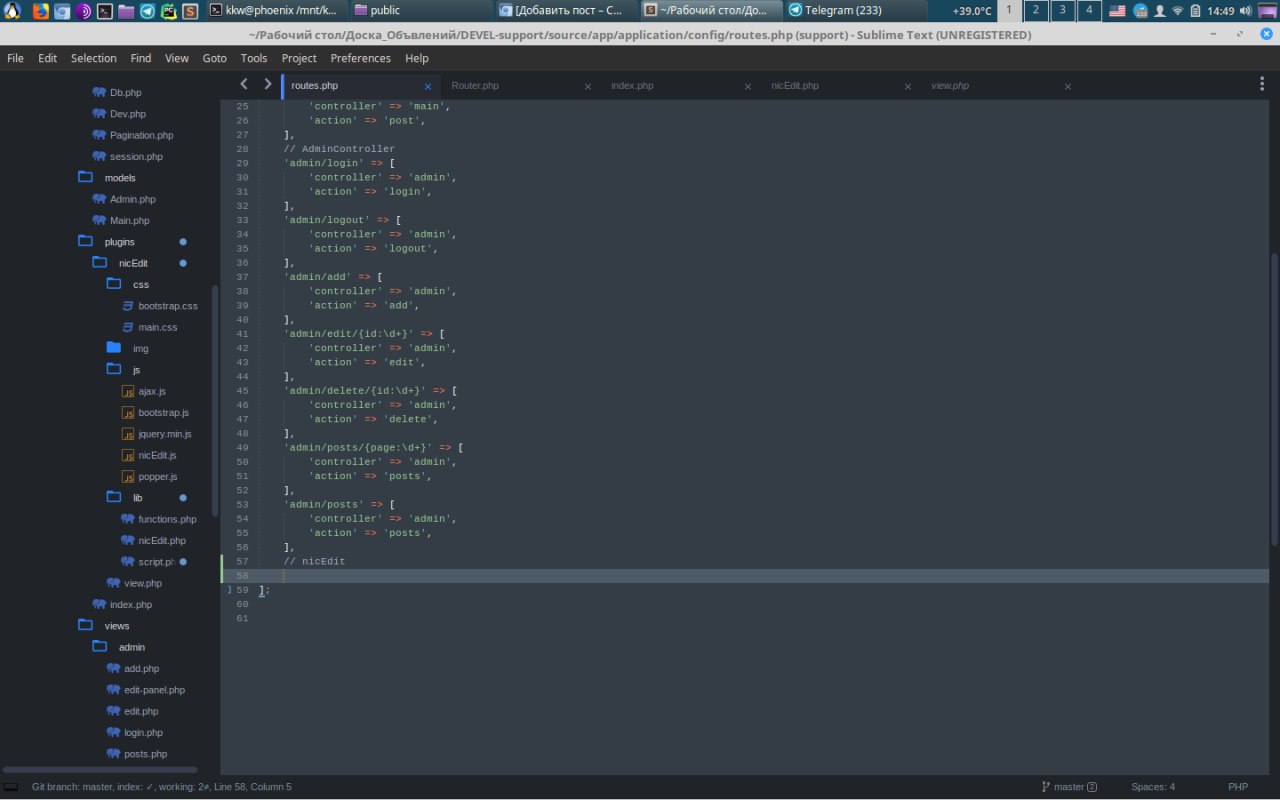1280x800 pixels.
Task: Switch to the kkw@phoenix terminal window
Action: click(x=274, y=11)
